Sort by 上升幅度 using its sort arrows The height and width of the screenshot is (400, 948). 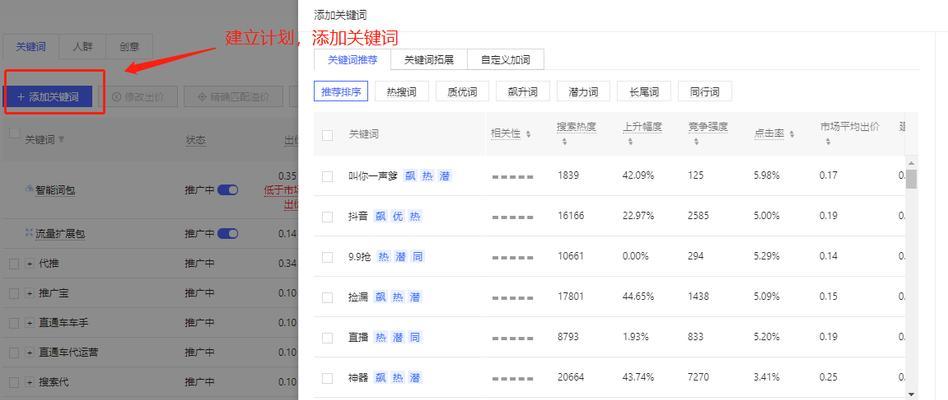pyautogui.click(x=629, y=142)
